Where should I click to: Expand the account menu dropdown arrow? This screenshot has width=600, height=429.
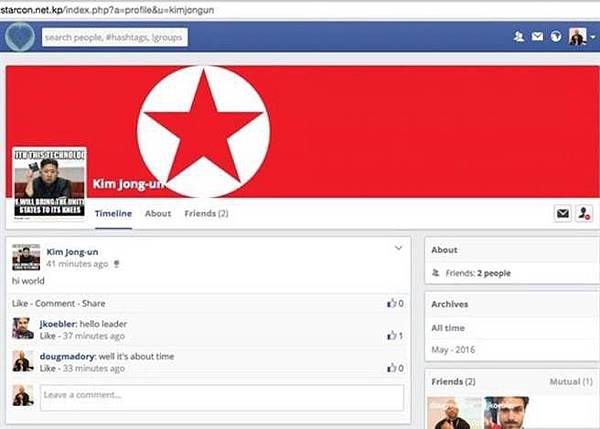tap(593, 37)
